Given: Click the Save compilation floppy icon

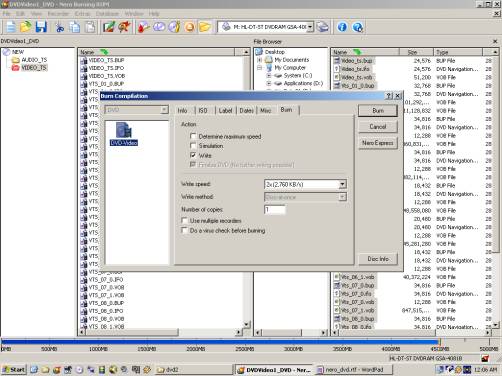Looking at the screenshot, I should click(41, 27).
